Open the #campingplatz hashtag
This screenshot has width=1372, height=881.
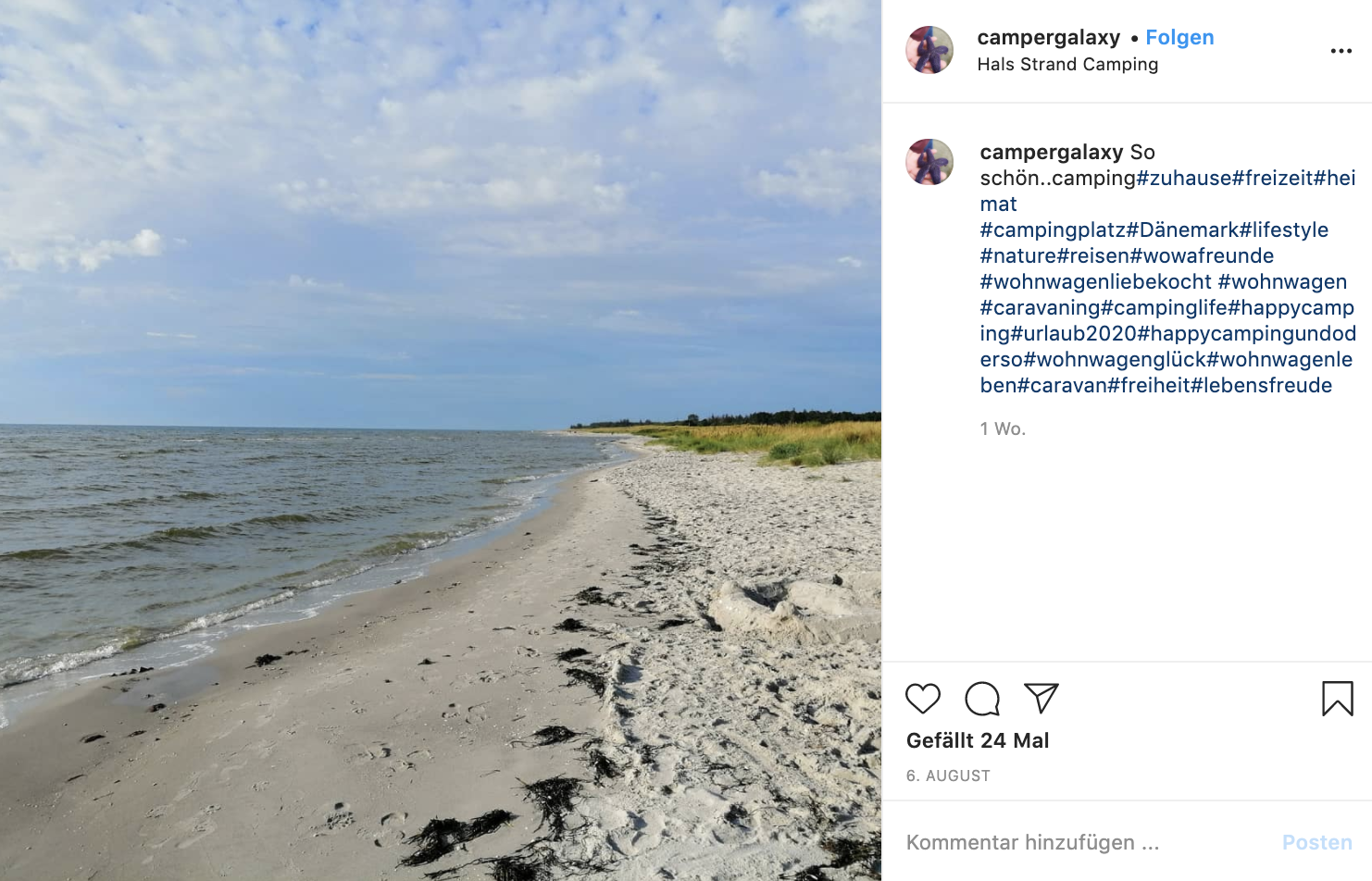click(1053, 230)
